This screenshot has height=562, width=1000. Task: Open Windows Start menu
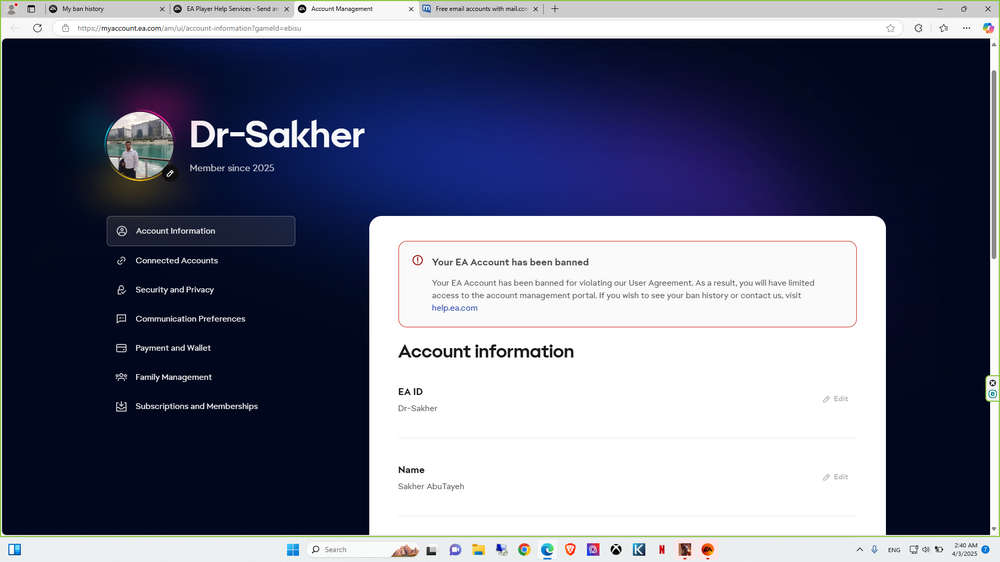point(293,549)
